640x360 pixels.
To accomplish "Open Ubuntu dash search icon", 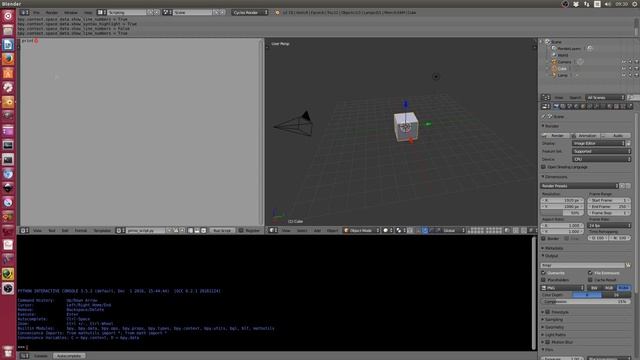I will pyautogui.click(x=8, y=16).
